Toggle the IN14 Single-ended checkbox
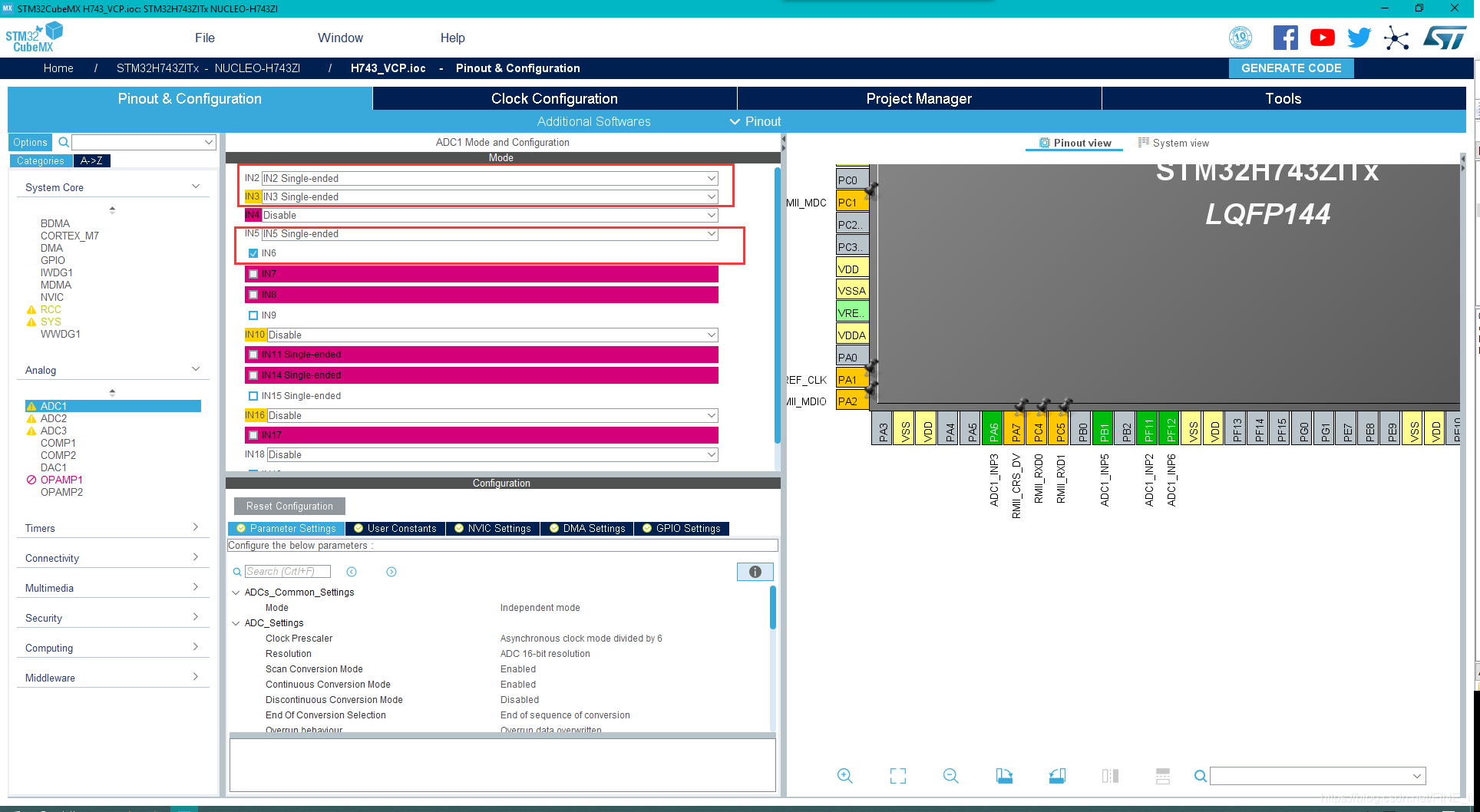Image resolution: width=1480 pixels, height=812 pixels. tap(253, 375)
